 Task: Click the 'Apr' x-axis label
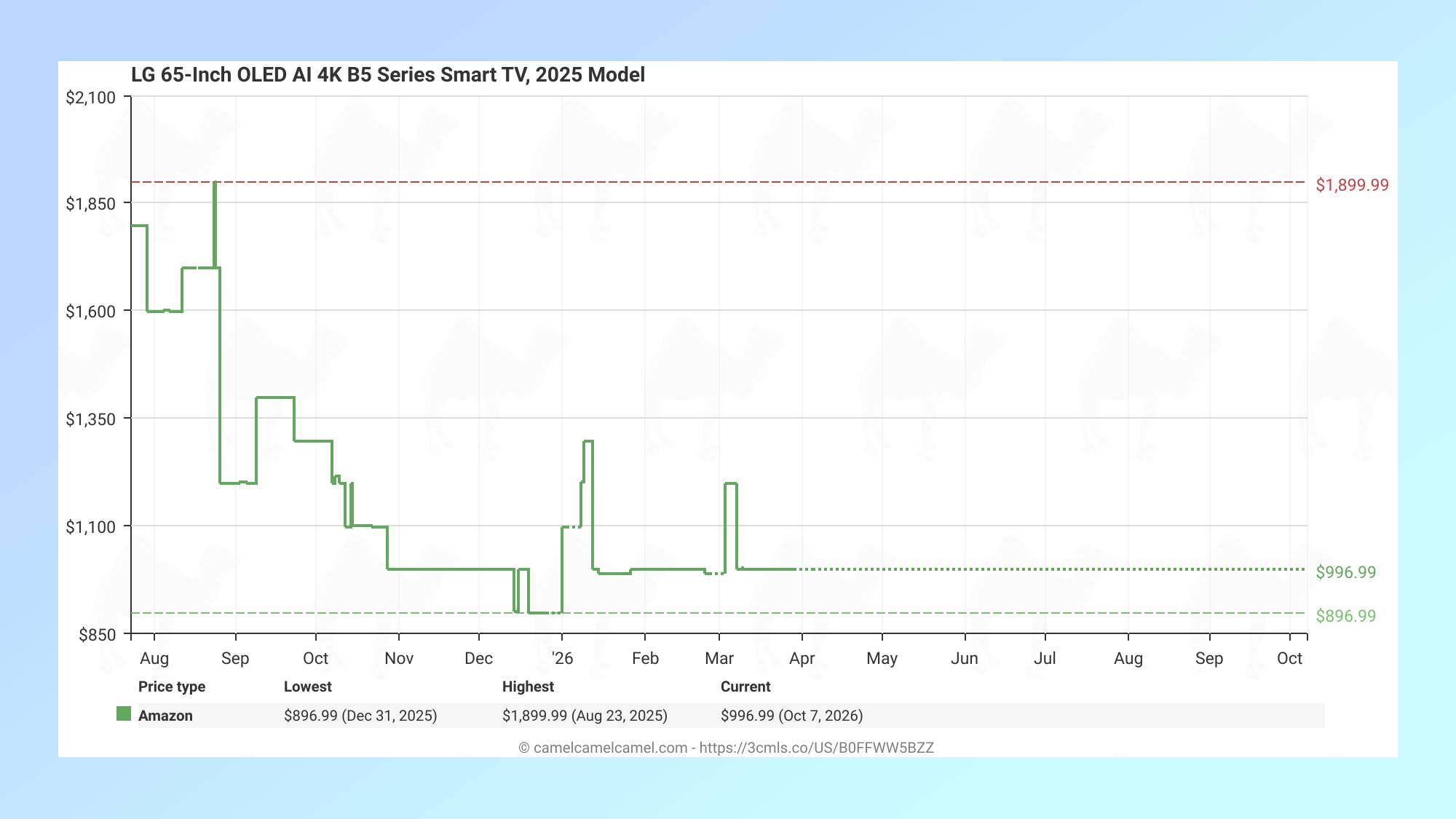tap(802, 658)
